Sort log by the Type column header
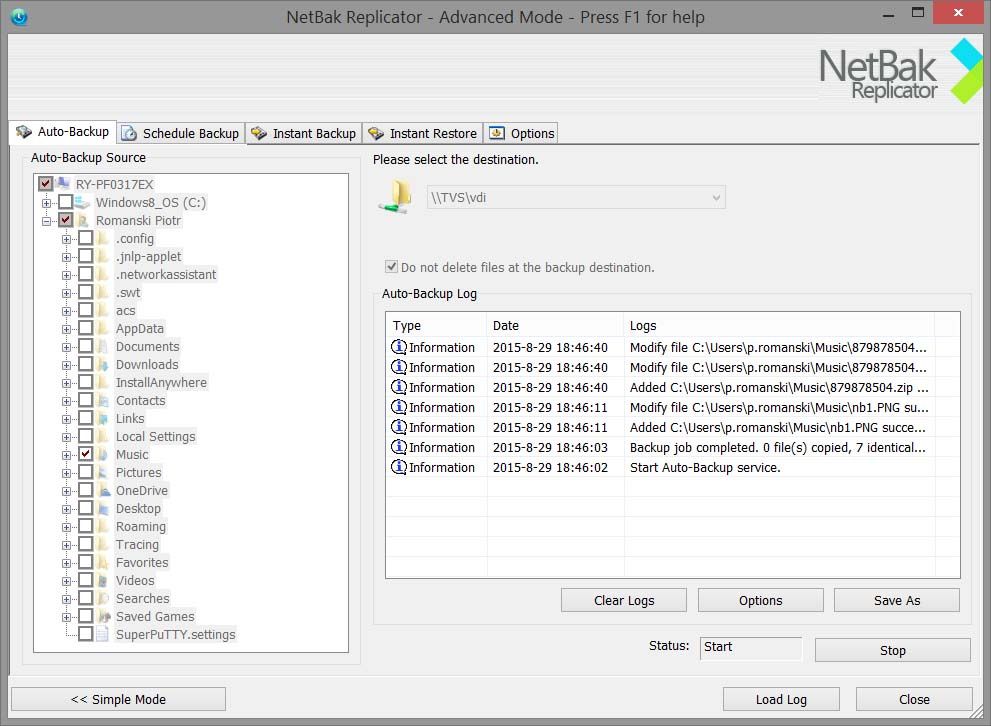 (x=437, y=325)
